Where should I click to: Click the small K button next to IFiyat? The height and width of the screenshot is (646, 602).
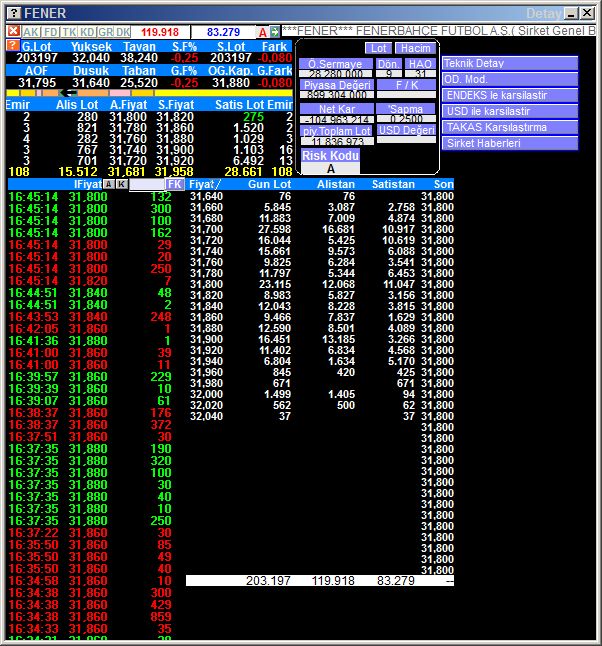coord(122,184)
